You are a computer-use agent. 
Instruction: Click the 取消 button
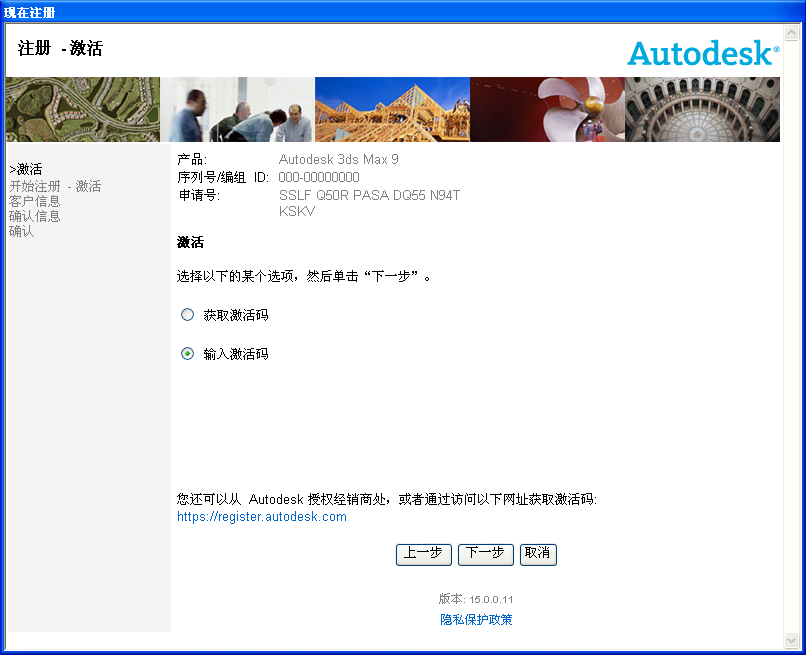point(538,554)
